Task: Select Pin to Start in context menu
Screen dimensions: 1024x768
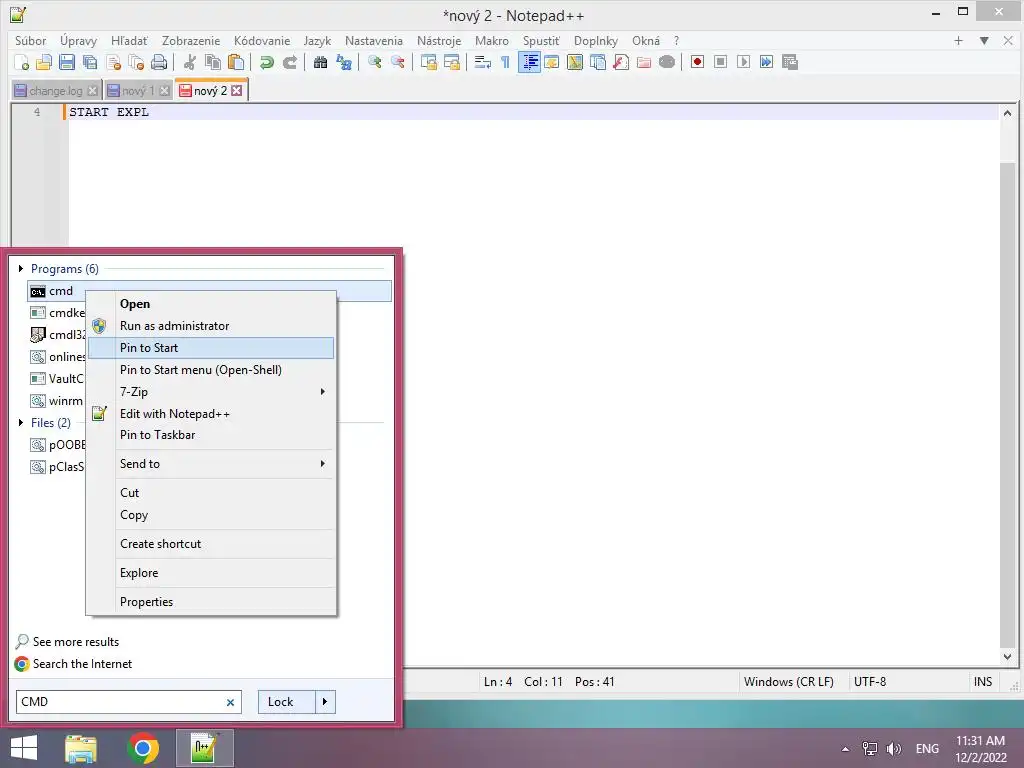Action: click(x=211, y=348)
